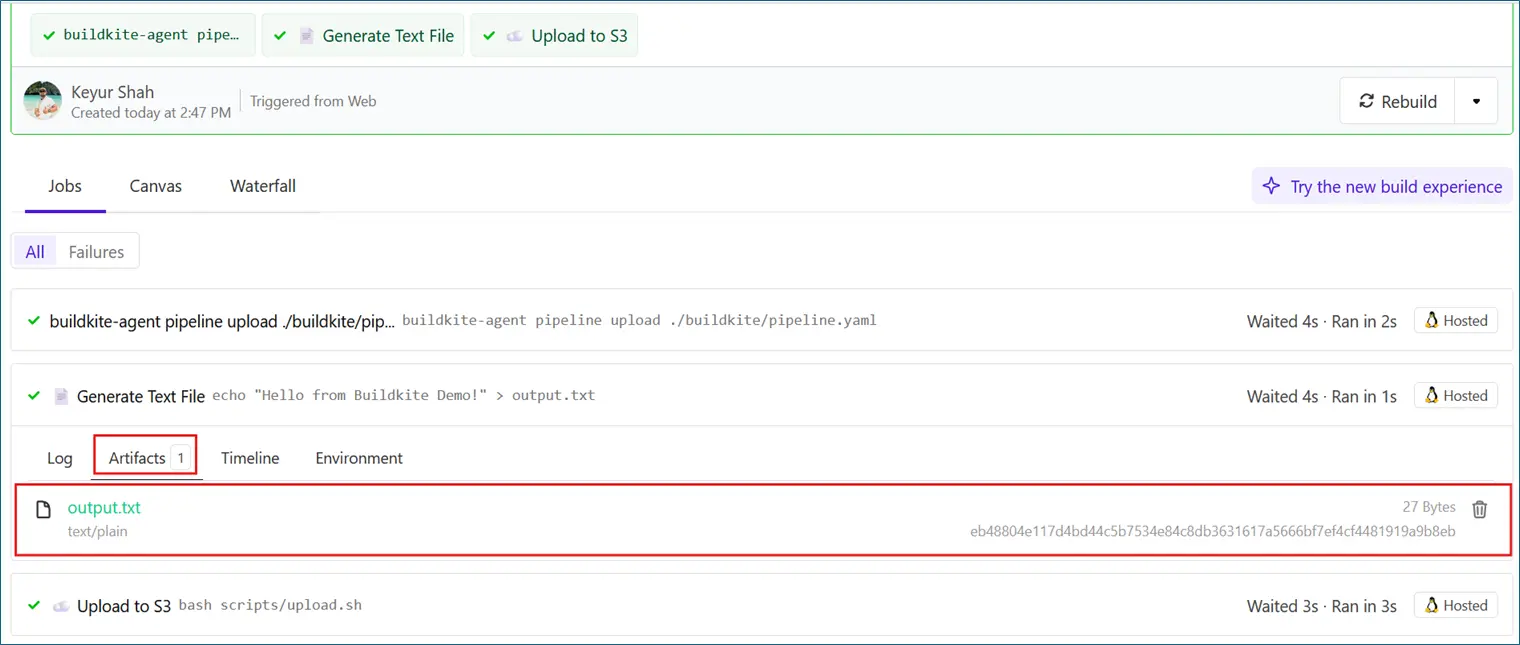Switch to the Timeline tab
The height and width of the screenshot is (645, 1520).
[250, 458]
